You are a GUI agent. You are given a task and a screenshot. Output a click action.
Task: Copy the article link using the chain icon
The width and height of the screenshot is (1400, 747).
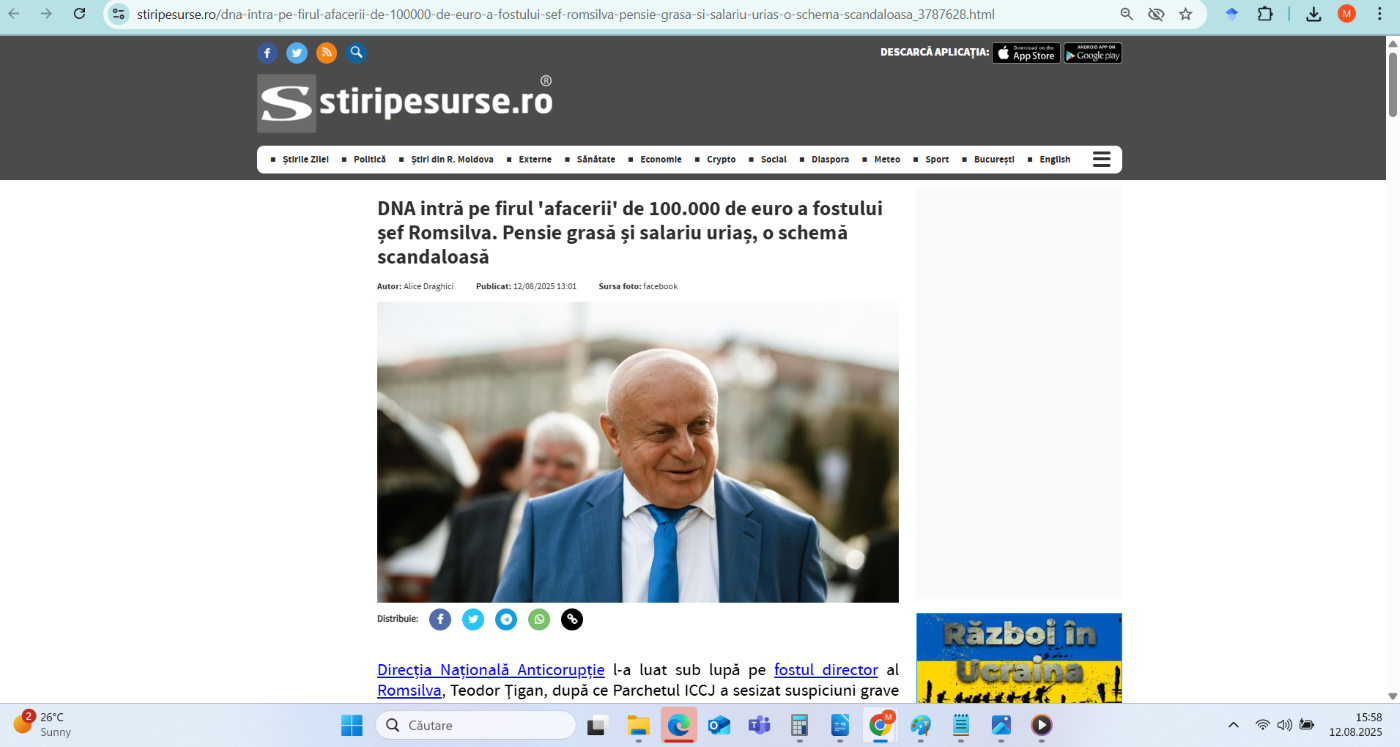571,619
